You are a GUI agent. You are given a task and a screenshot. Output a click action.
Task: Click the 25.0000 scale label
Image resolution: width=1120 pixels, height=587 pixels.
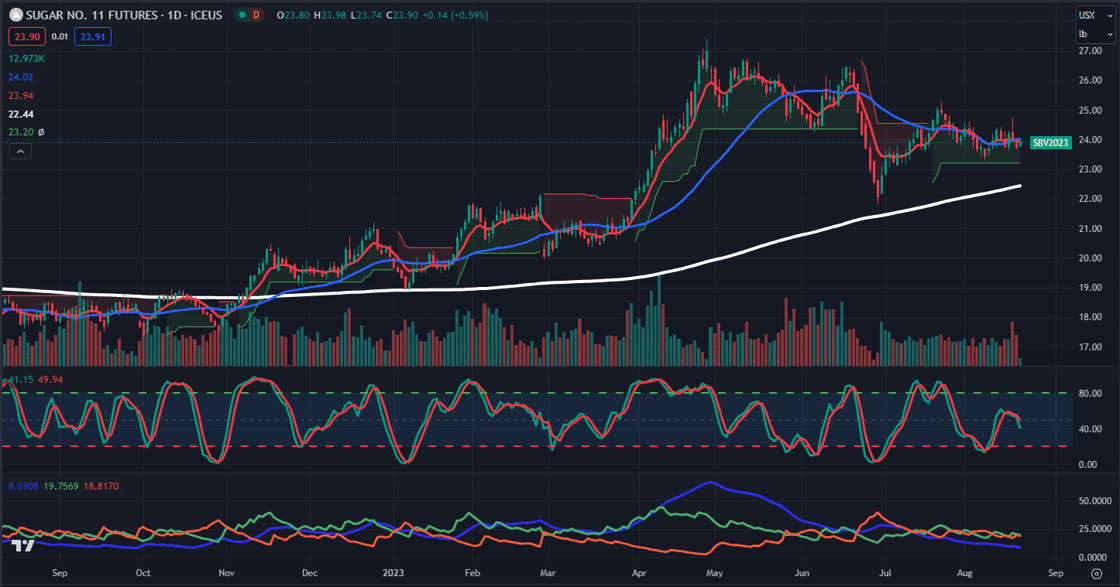[x=1095, y=528]
